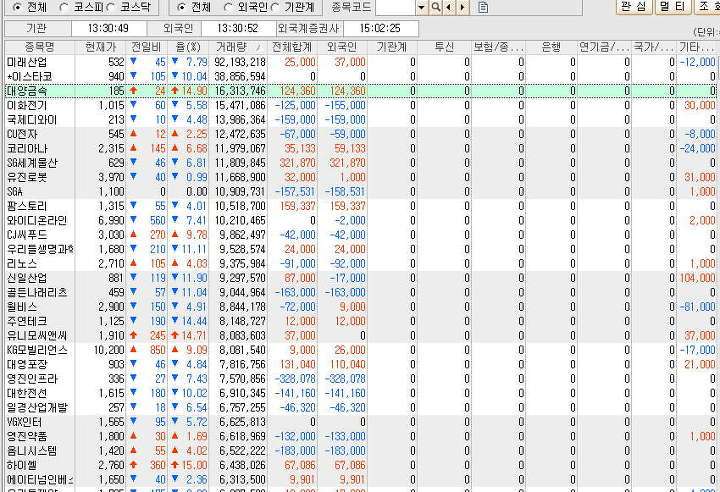Sort by 종목명 column header
Viewport: 720px width, 492px height.
click(39, 47)
